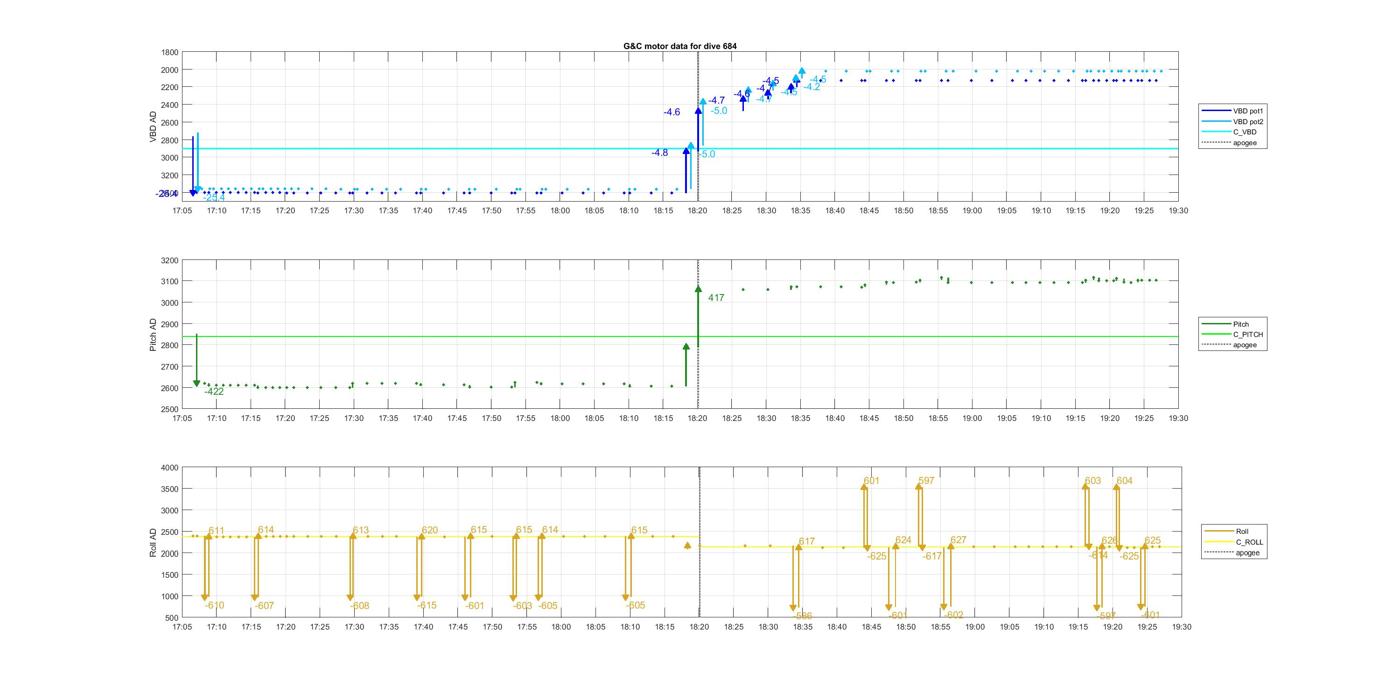Image resolution: width=1400 pixels, height=693 pixels.
Task: Click the title 'G&C motor data for dive 684'
Action: pyautogui.click(x=680, y=46)
